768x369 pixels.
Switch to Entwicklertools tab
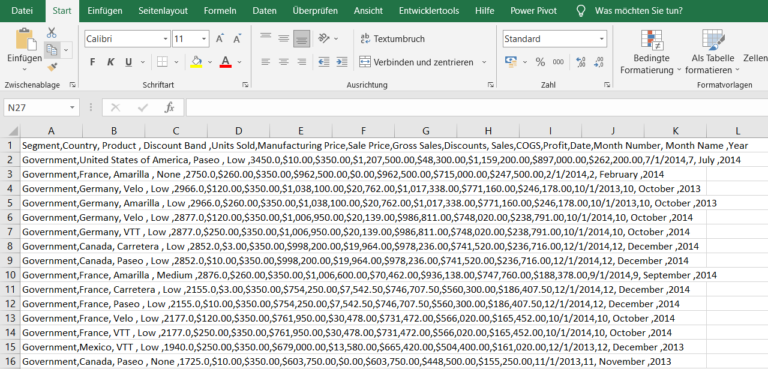(x=429, y=11)
